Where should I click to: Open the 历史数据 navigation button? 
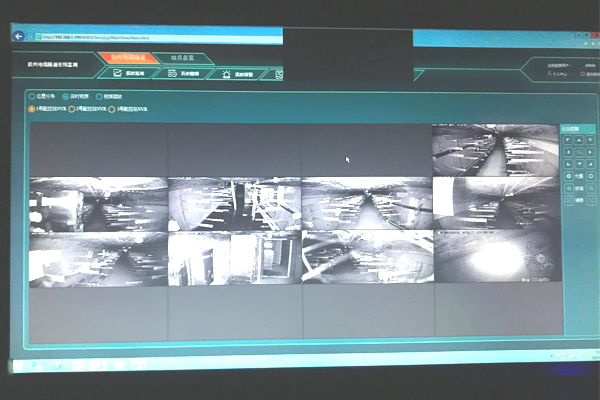pyautogui.click(x=181, y=74)
